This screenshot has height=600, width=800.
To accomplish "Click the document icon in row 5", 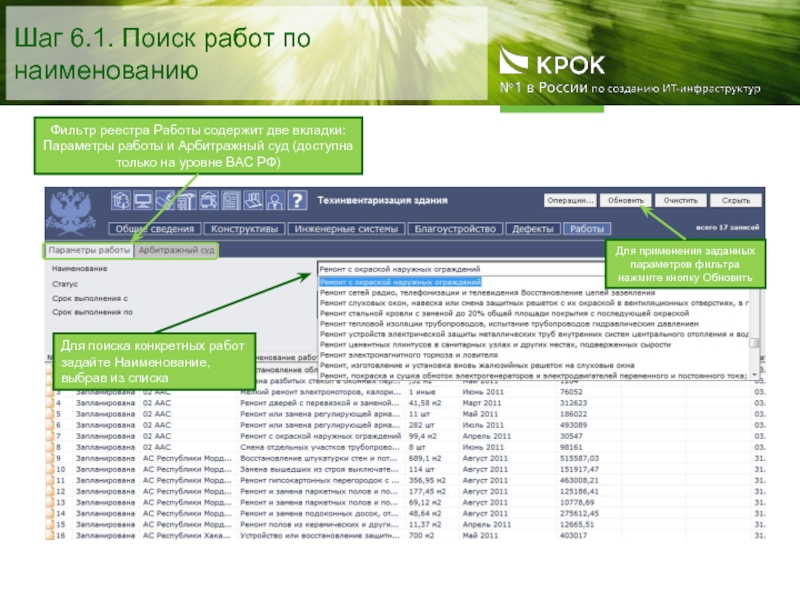I will point(50,414).
